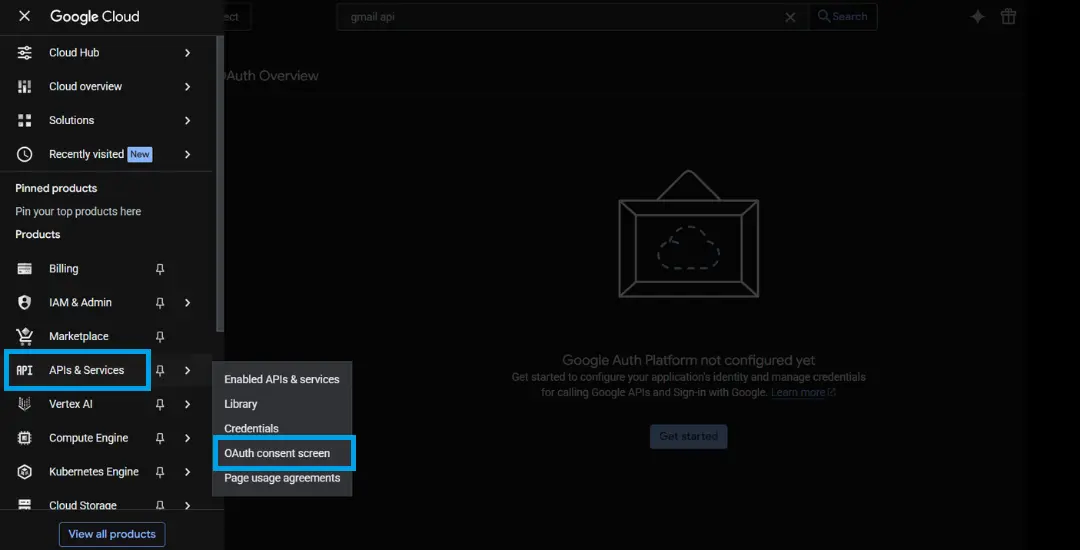Open Page usage agreements item
Viewport: 1080px width, 550px height.
click(x=282, y=478)
